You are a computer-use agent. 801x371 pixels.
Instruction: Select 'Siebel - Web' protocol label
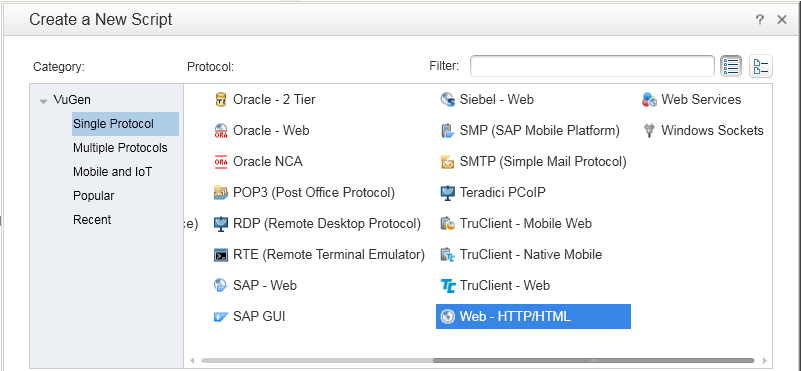click(x=497, y=100)
